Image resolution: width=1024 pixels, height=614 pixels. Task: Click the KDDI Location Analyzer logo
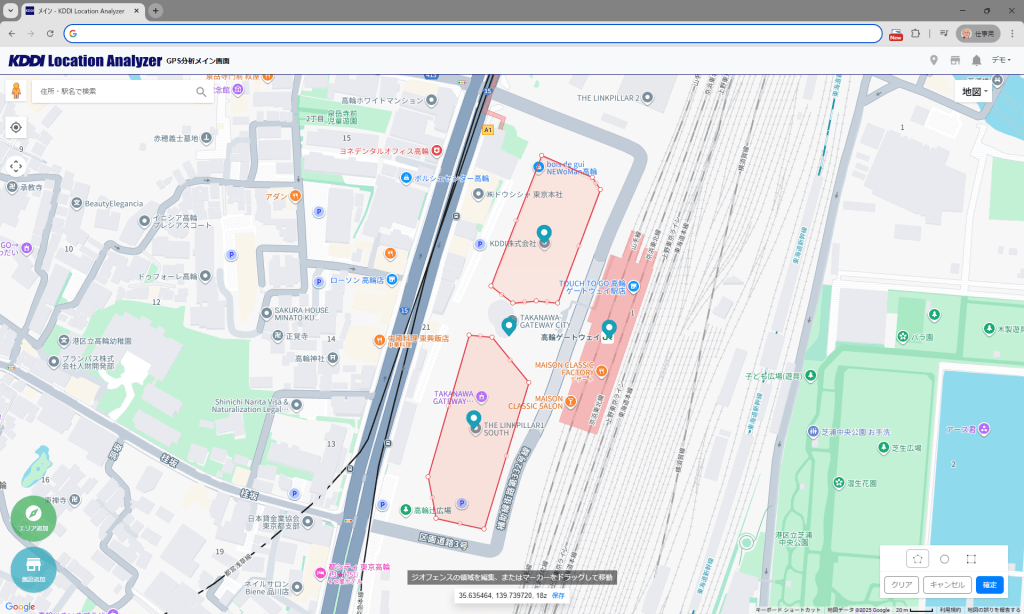pos(85,61)
